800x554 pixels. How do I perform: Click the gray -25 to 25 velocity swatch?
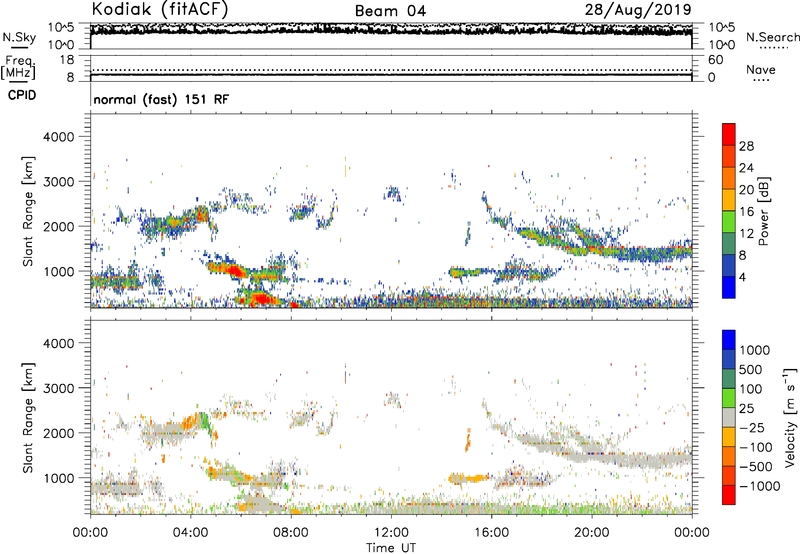pyautogui.click(x=729, y=418)
